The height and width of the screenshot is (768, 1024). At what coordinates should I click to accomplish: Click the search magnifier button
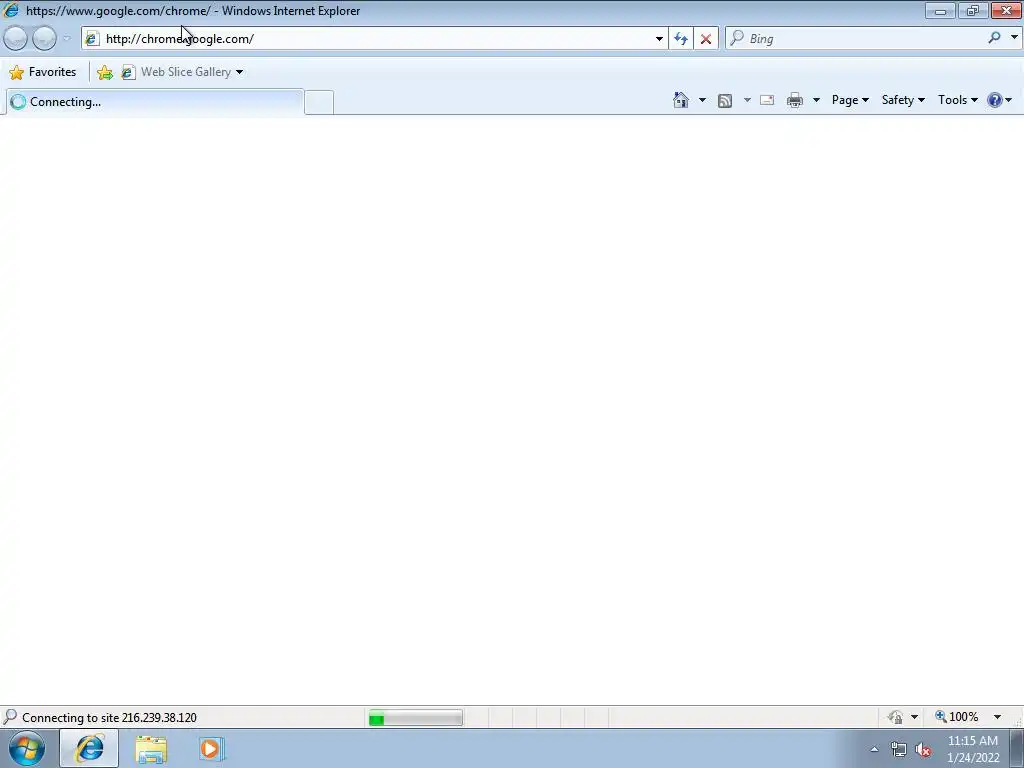click(994, 38)
